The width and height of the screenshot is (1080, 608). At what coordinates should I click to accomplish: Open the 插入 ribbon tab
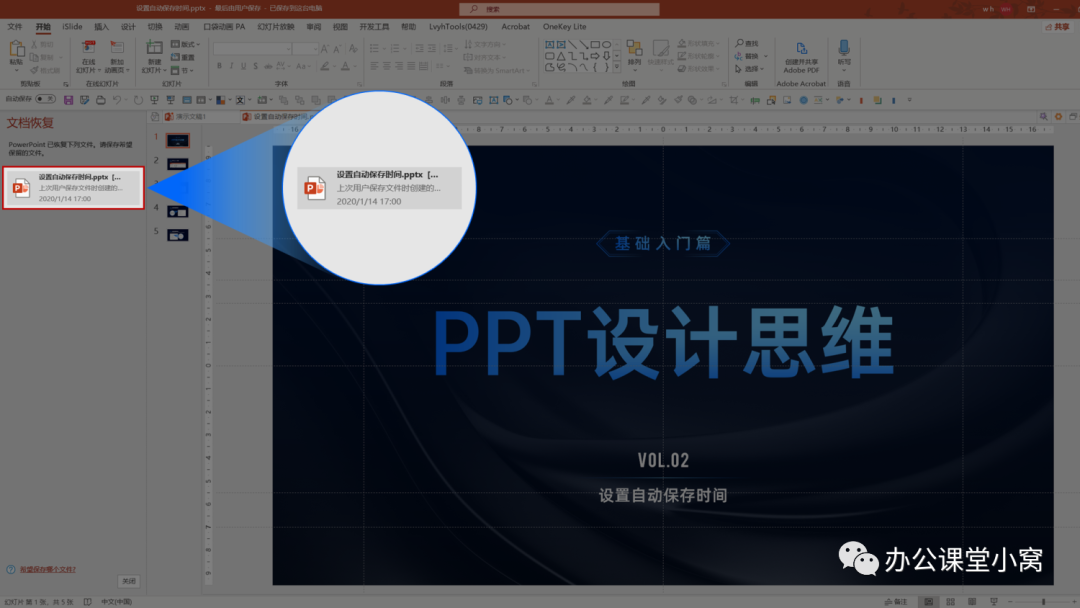coord(101,27)
